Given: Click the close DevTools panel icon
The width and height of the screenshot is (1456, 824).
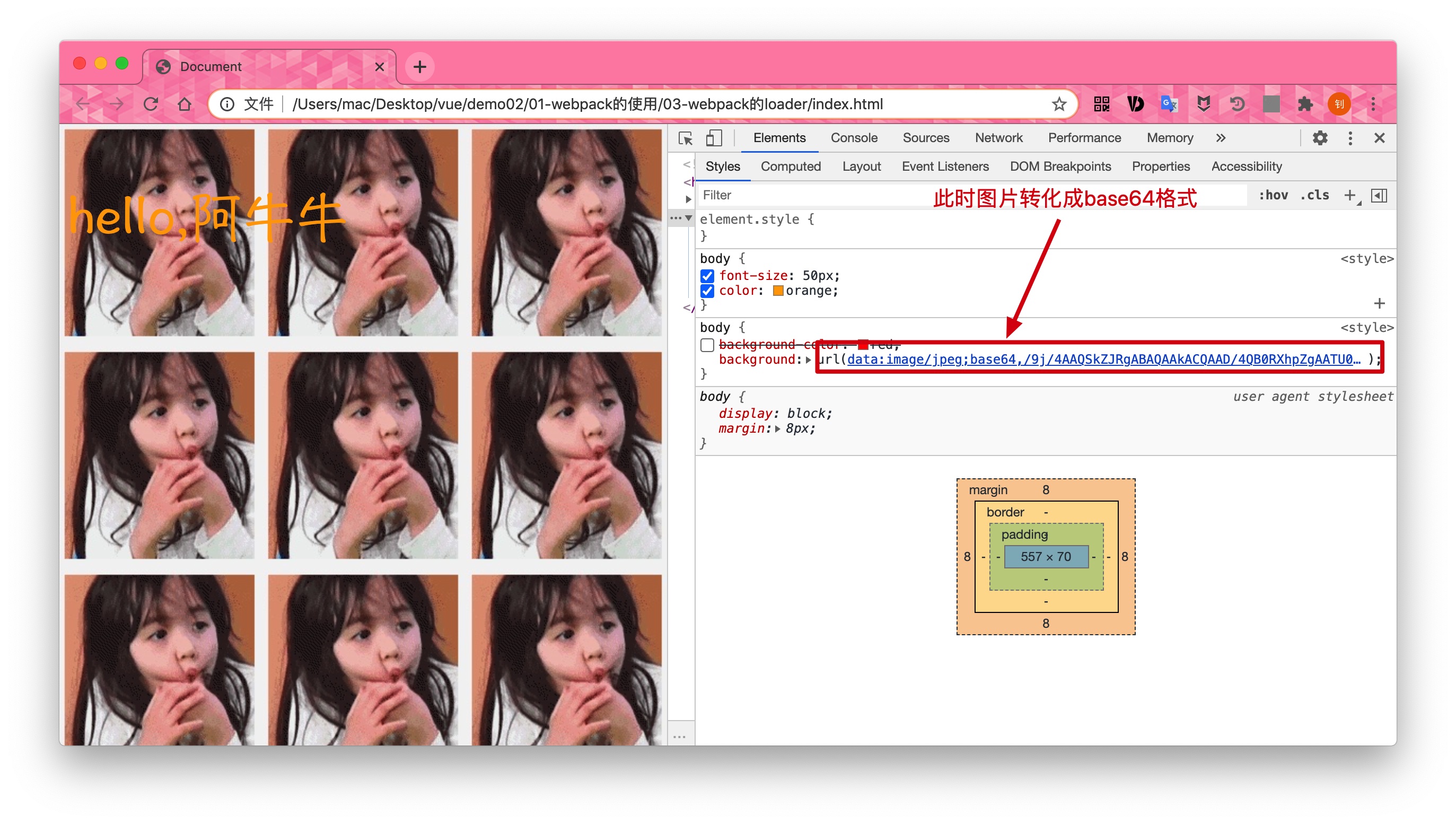Looking at the screenshot, I should coord(1380,139).
